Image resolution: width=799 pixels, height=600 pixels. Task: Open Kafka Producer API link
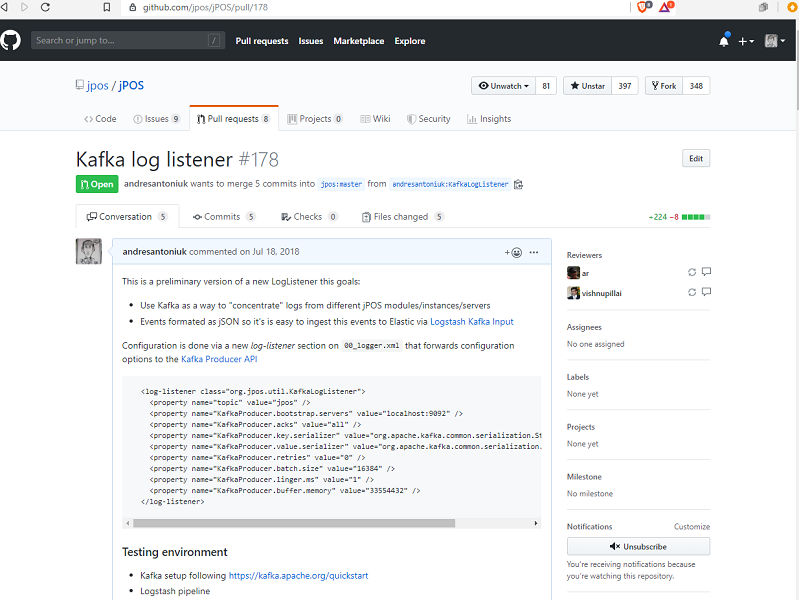tap(219, 359)
